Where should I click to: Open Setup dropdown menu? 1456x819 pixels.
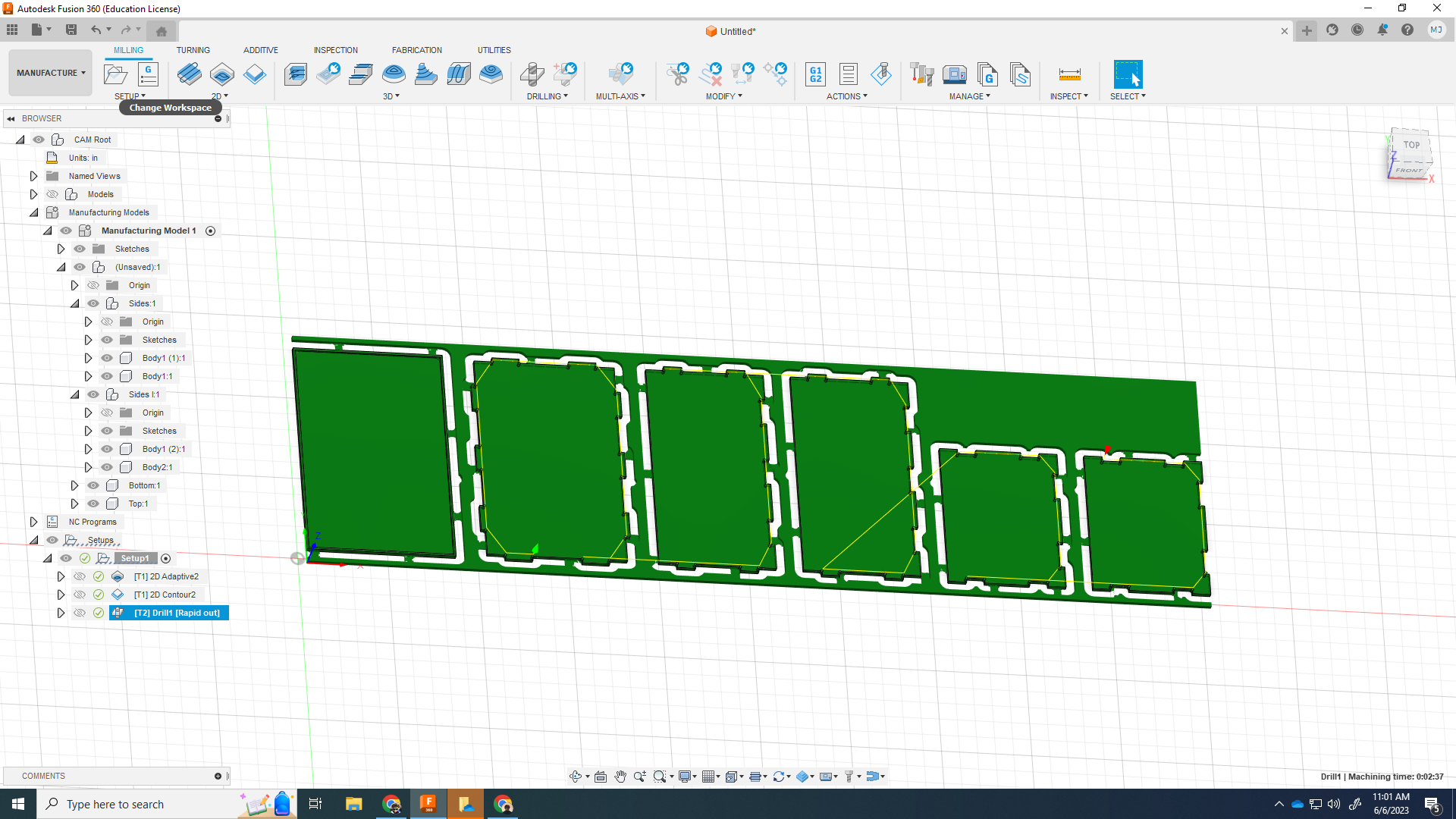tap(130, 96)
